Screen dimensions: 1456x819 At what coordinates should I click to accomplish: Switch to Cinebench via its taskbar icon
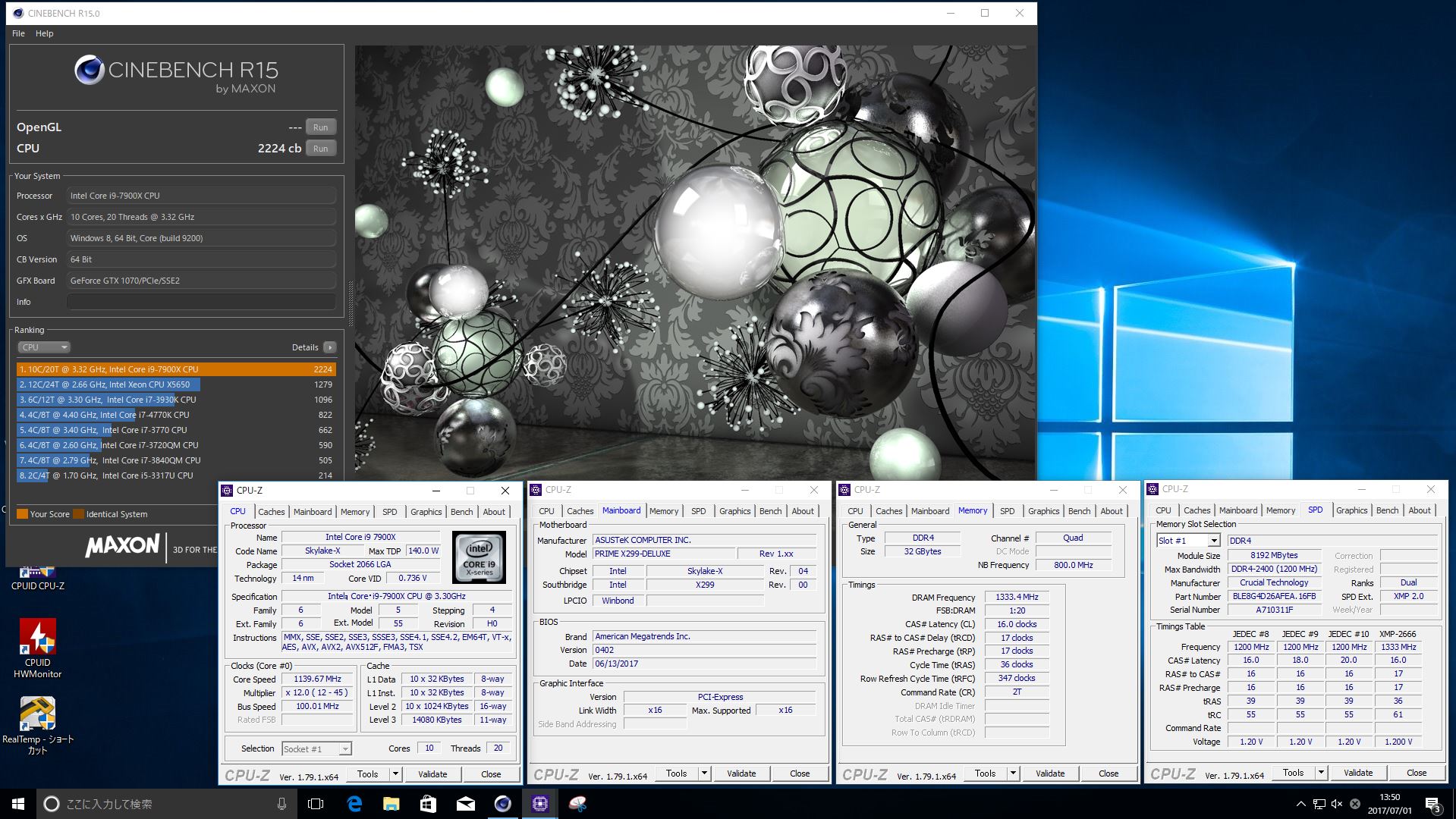502,804
